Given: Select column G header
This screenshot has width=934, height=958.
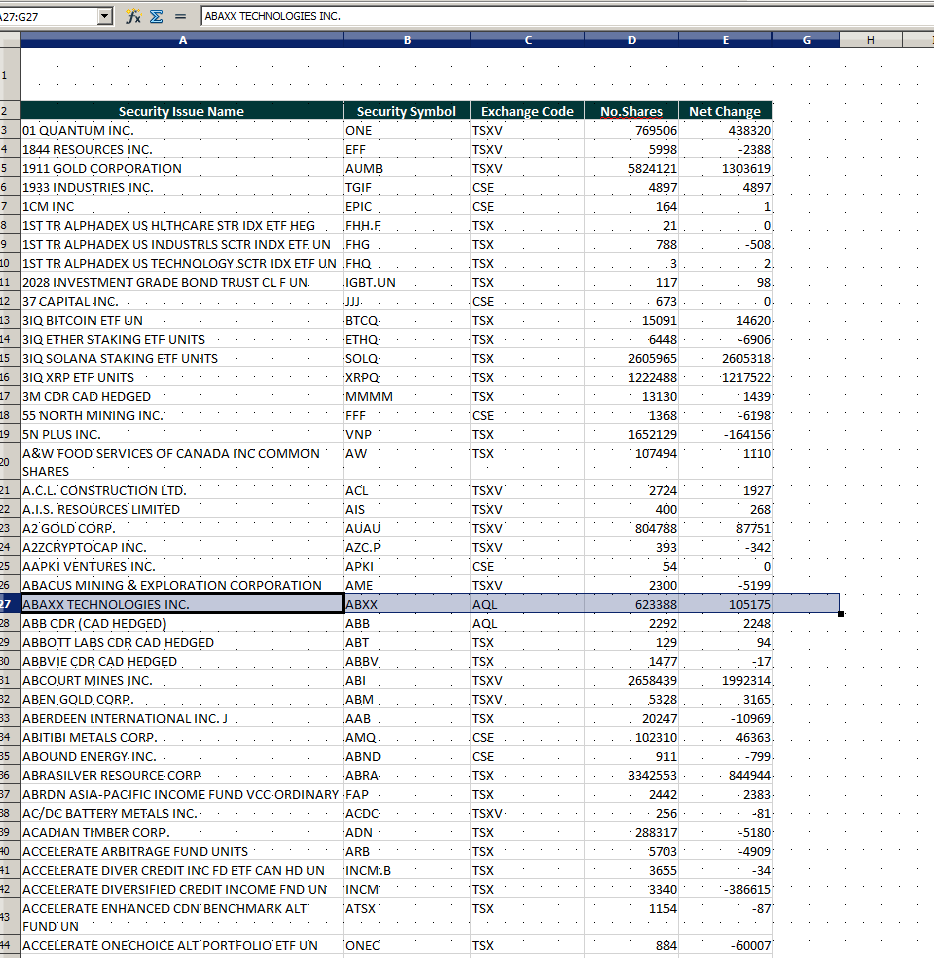Looking at the screenshot, I should [x=806, y=40].
